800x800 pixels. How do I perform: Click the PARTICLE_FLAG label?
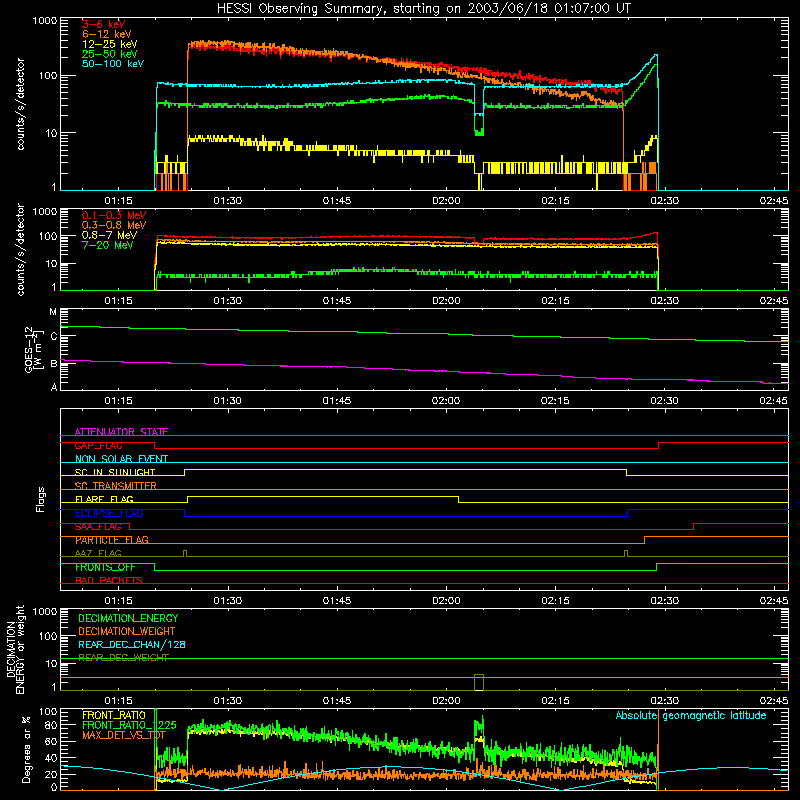(112, 540)
